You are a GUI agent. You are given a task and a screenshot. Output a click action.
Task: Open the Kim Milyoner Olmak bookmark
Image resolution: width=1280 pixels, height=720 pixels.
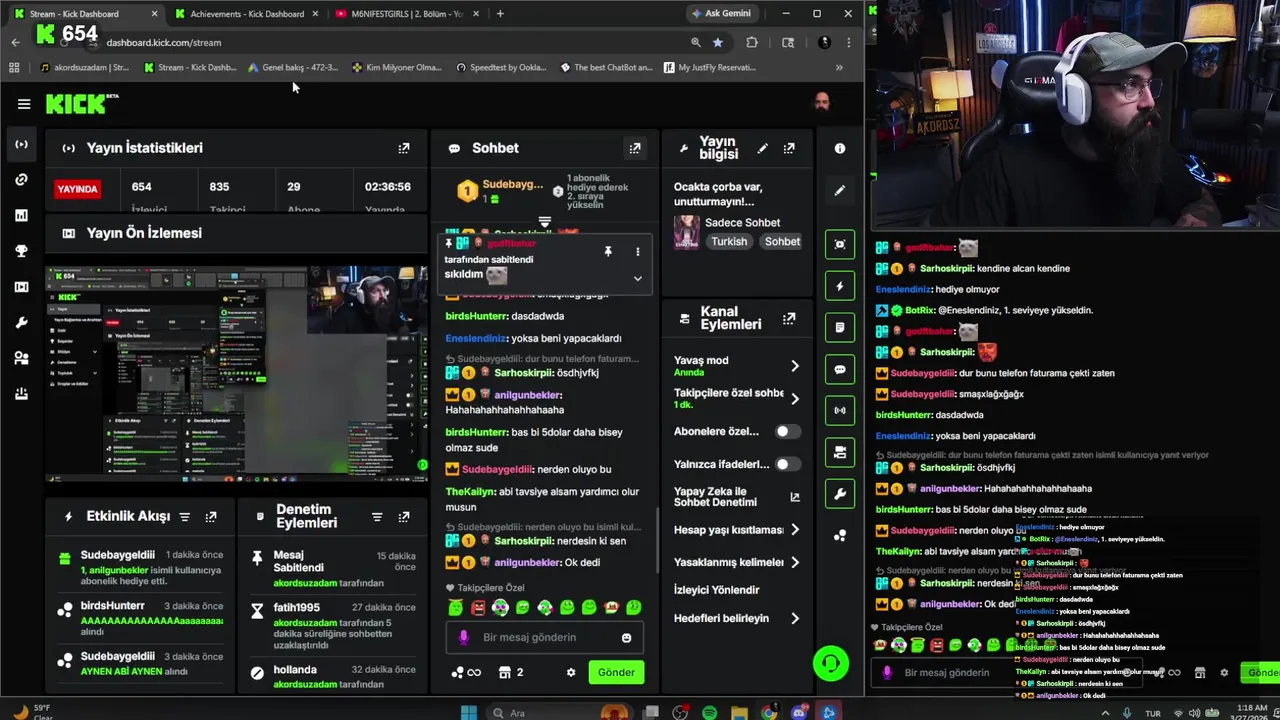[x=396, y=68]
